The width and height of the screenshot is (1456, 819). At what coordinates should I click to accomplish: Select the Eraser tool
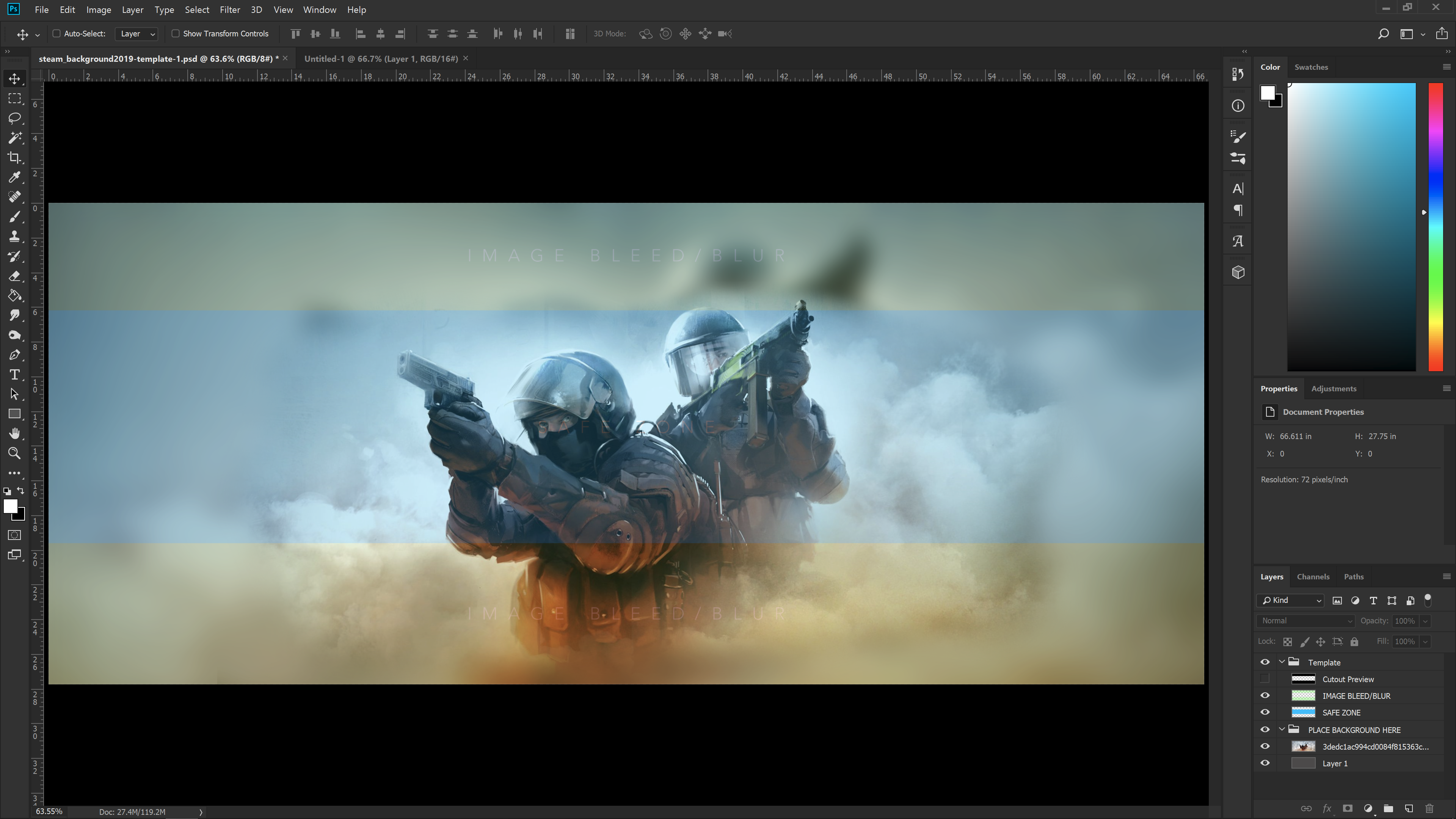15,276
